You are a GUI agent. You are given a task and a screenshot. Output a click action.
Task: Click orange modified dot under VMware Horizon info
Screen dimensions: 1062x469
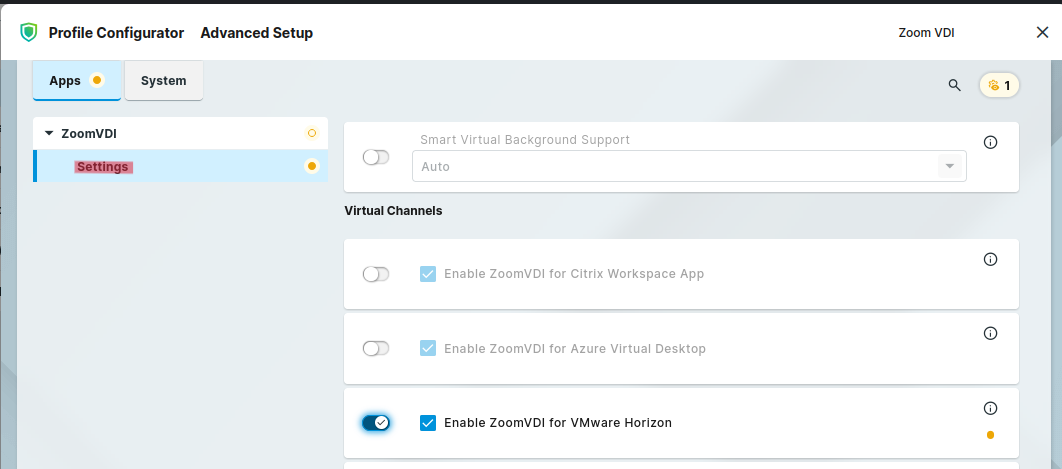pos(990,435)
